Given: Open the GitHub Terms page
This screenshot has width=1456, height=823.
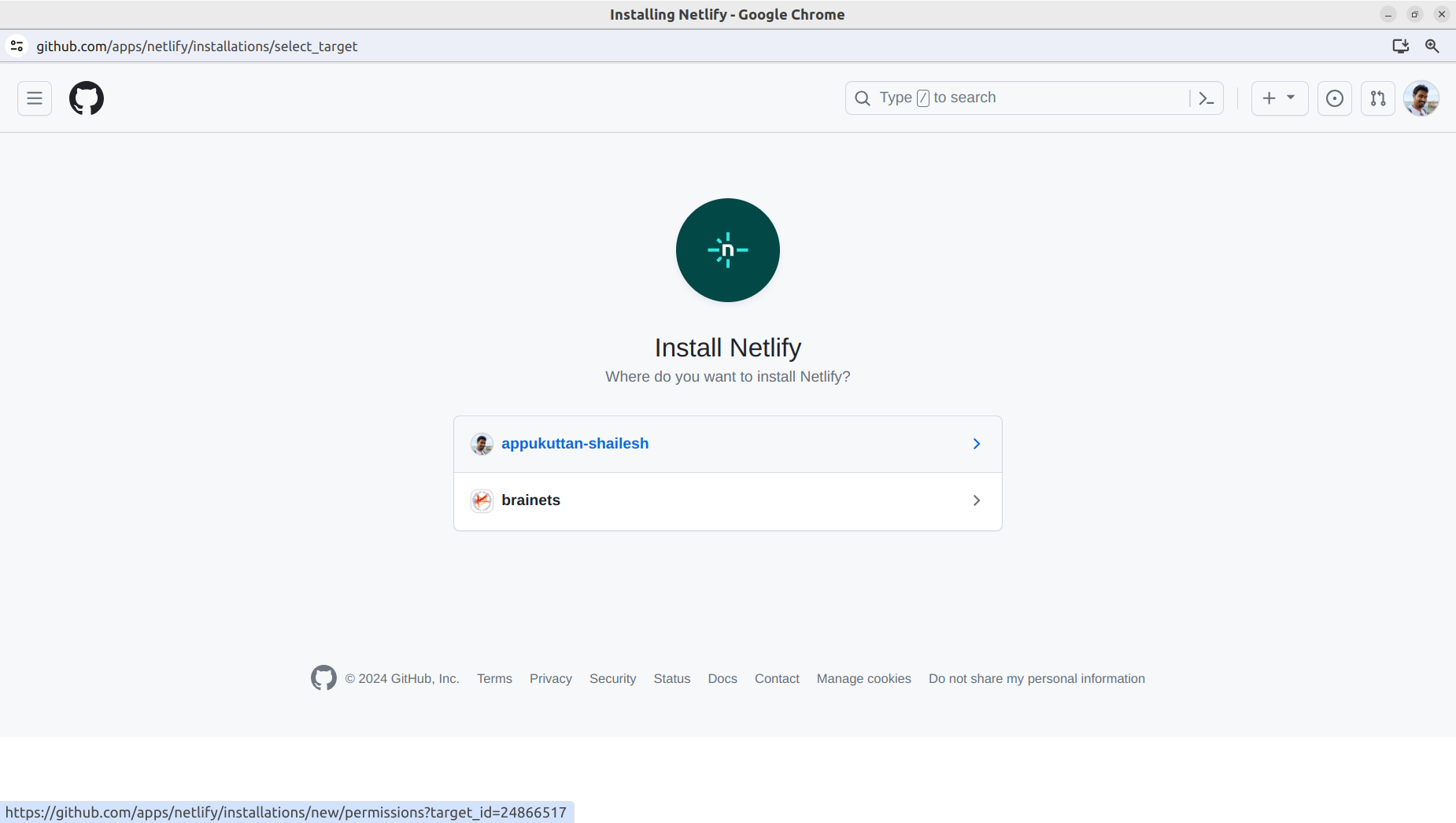Looking at the screenshot, I should coord(494,678).
